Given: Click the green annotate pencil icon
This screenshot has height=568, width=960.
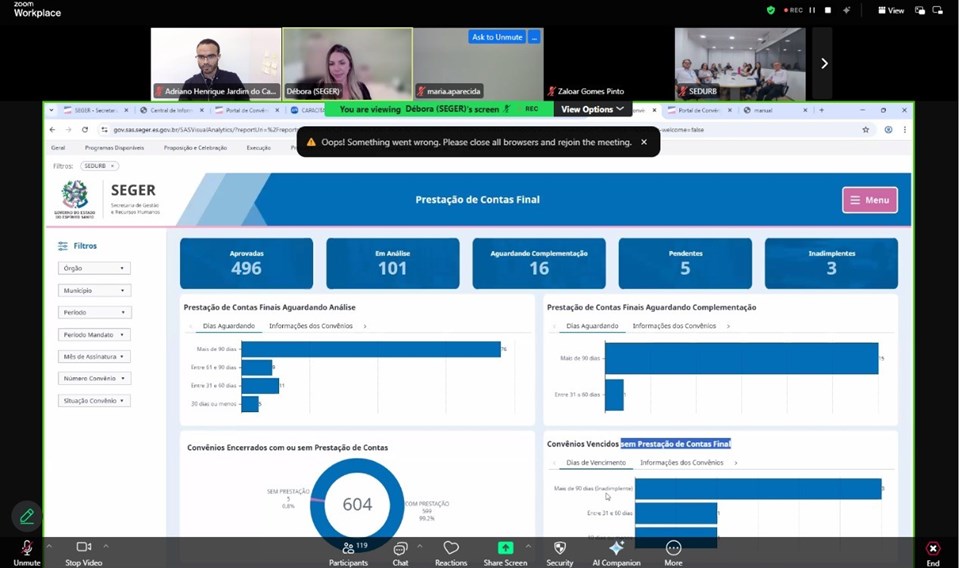Looking at the screenshot, I should 27,516.
